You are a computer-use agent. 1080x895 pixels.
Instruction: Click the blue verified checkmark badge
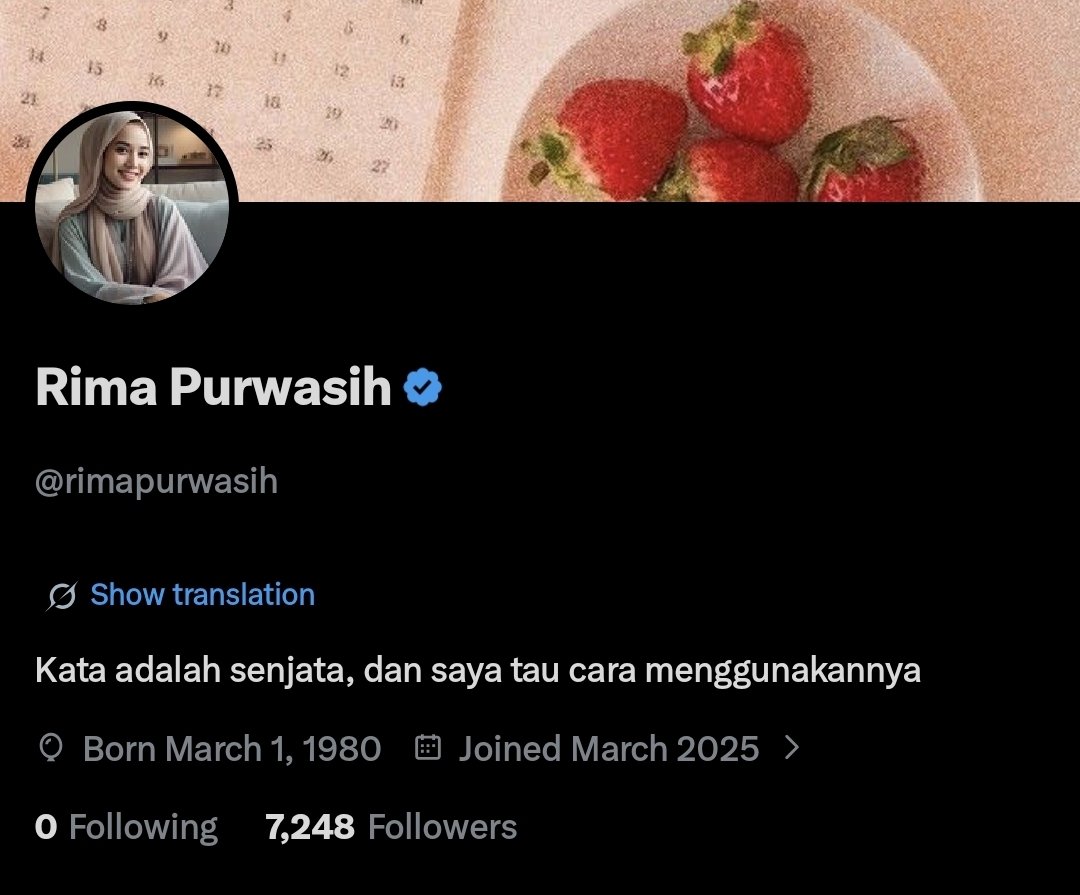tap(422, 387)
